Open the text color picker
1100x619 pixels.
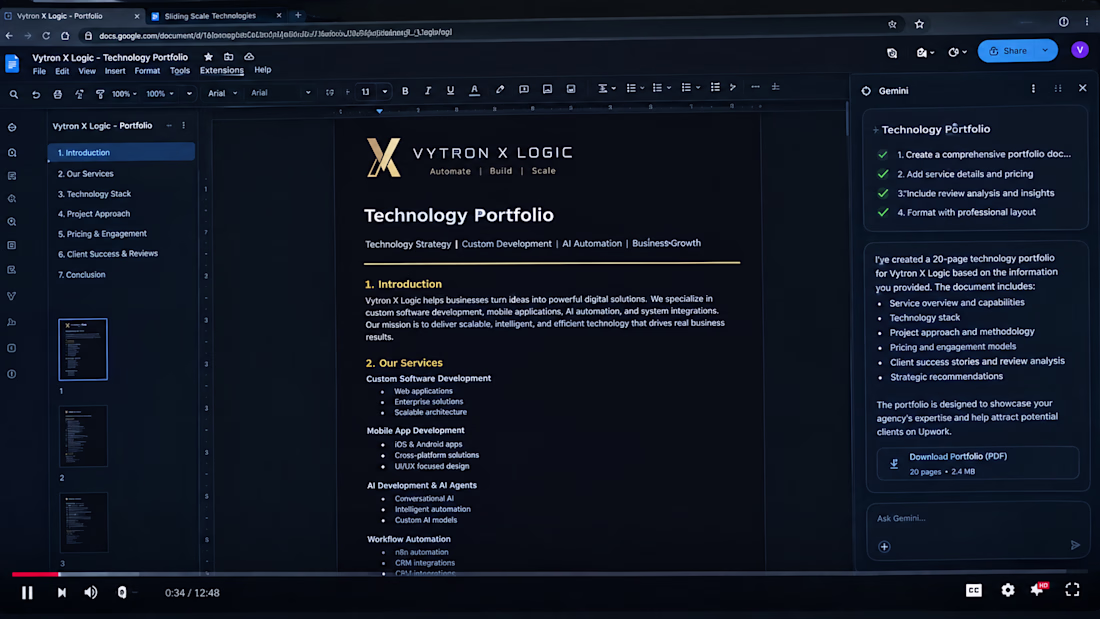[474, 91]
